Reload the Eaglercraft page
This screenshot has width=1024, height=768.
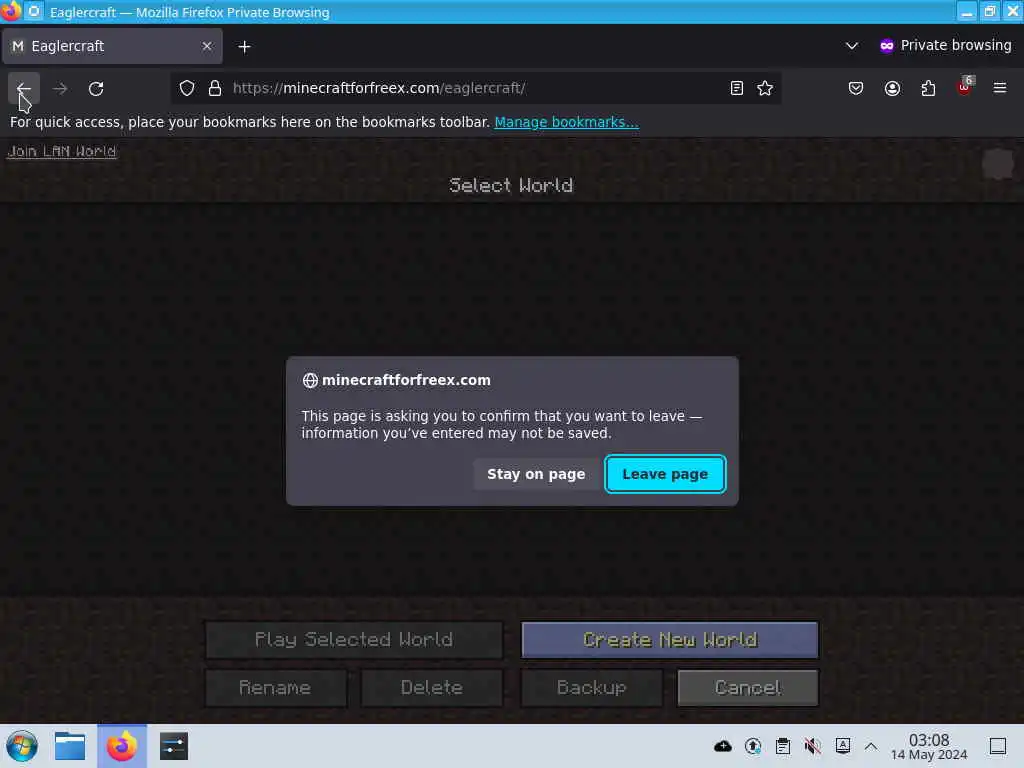click(96, 88)
